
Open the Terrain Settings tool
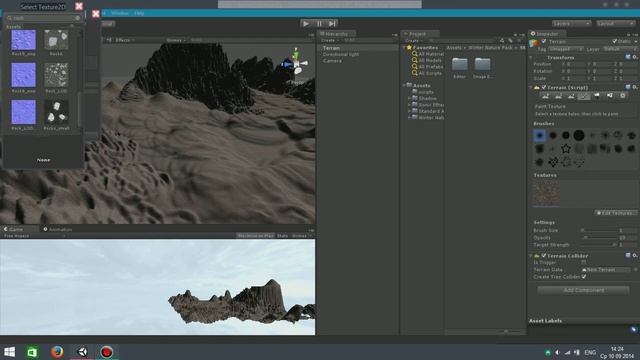tap(622, 96)
